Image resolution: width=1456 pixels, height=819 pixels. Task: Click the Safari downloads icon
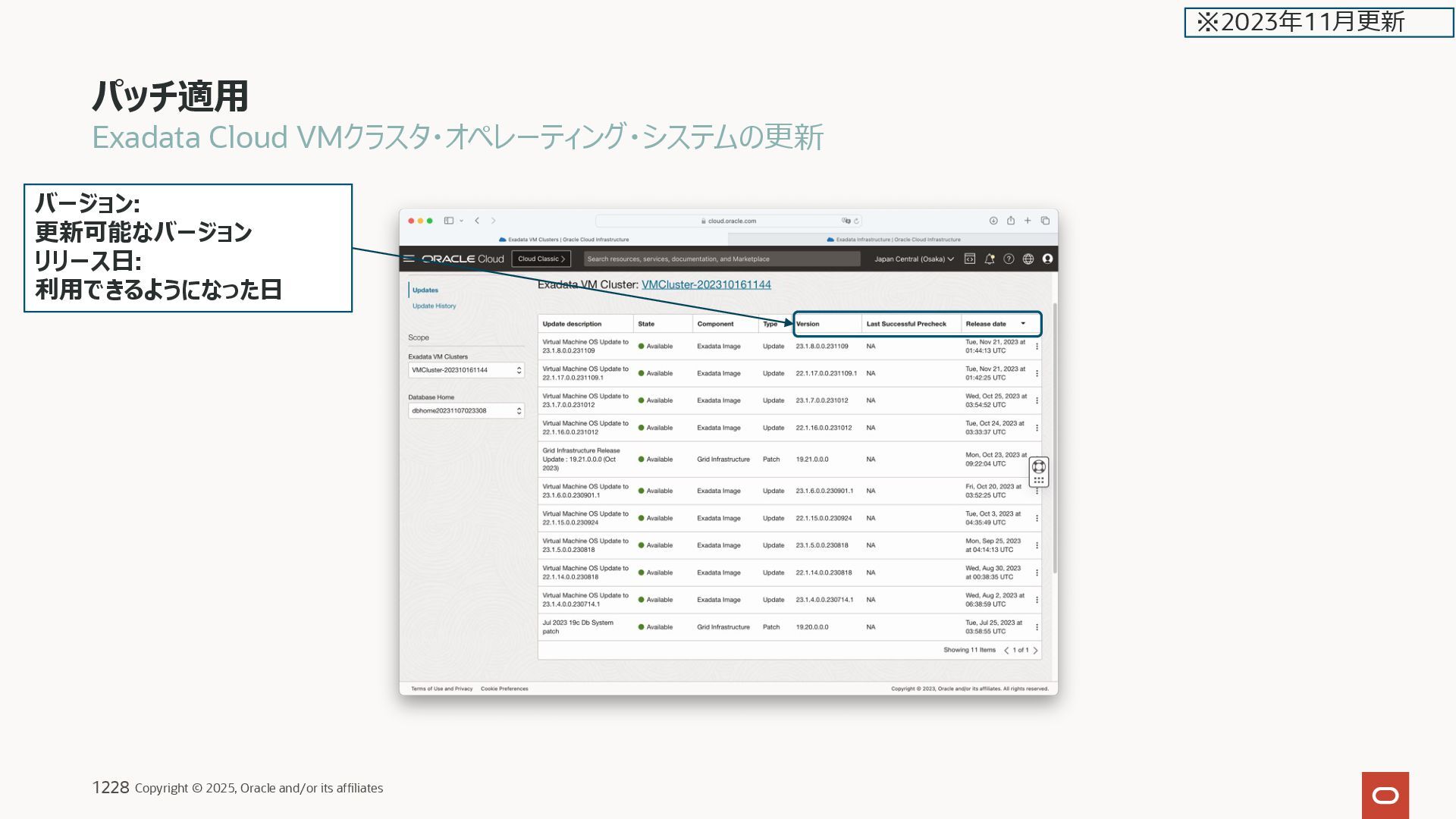993,221
